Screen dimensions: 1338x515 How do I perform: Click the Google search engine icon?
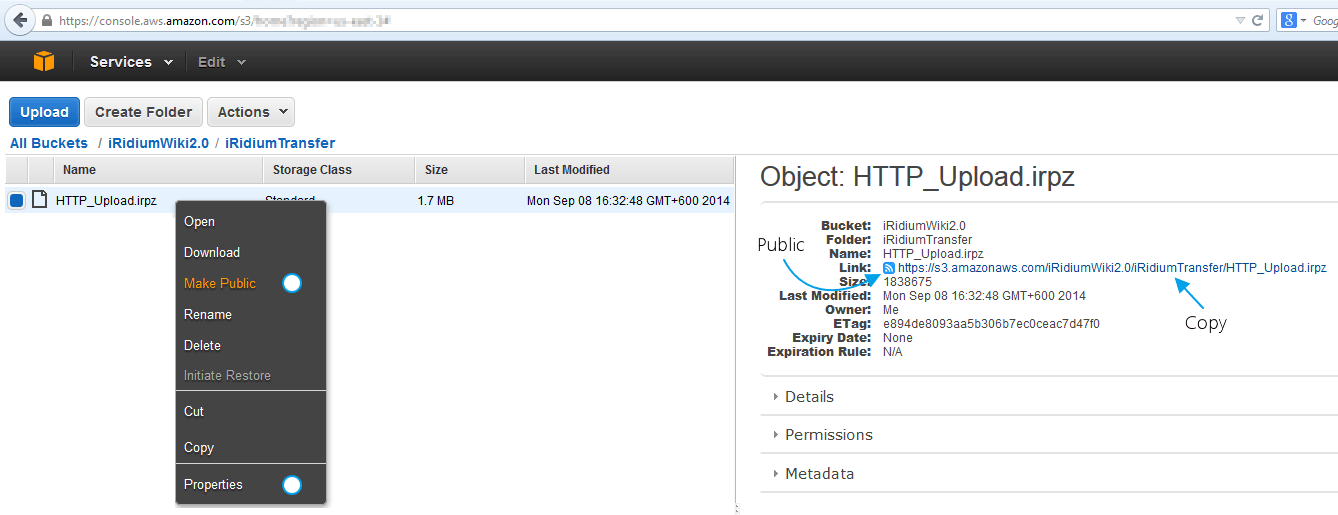1287,20
